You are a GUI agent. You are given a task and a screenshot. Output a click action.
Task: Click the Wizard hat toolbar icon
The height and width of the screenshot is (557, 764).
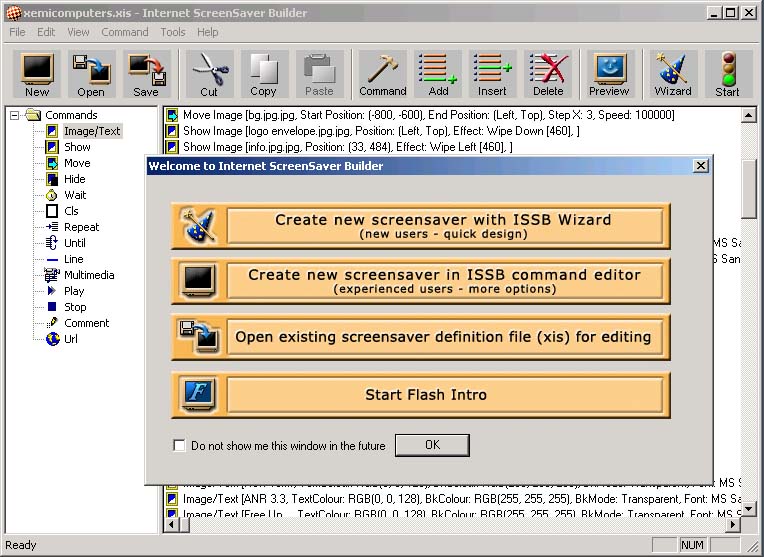(673, 74)
